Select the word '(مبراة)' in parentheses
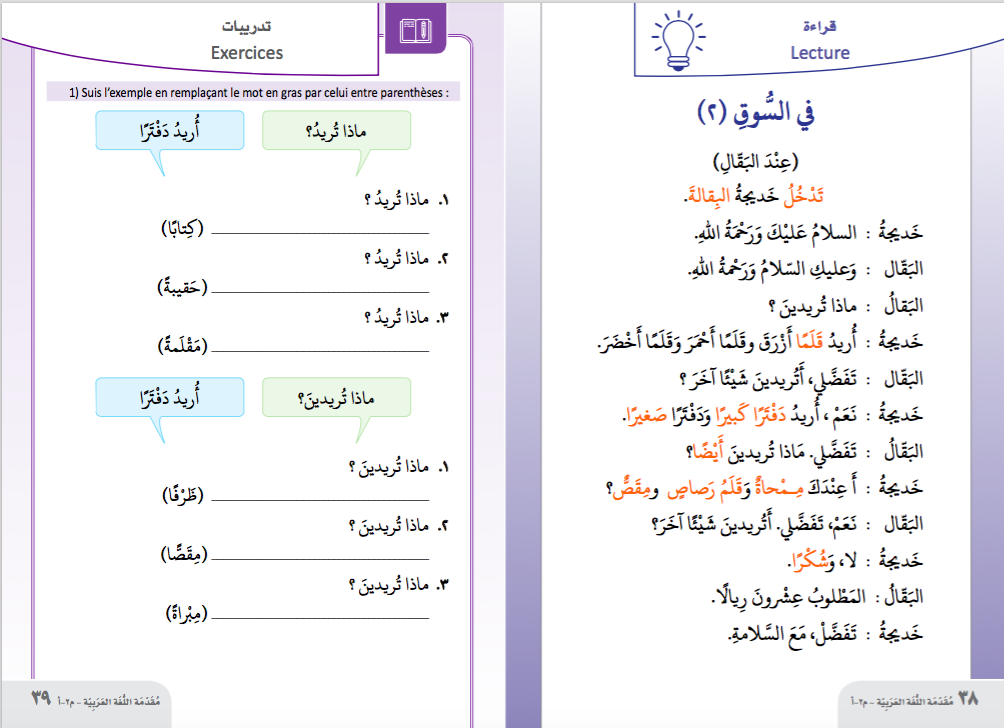 [186, 613]
